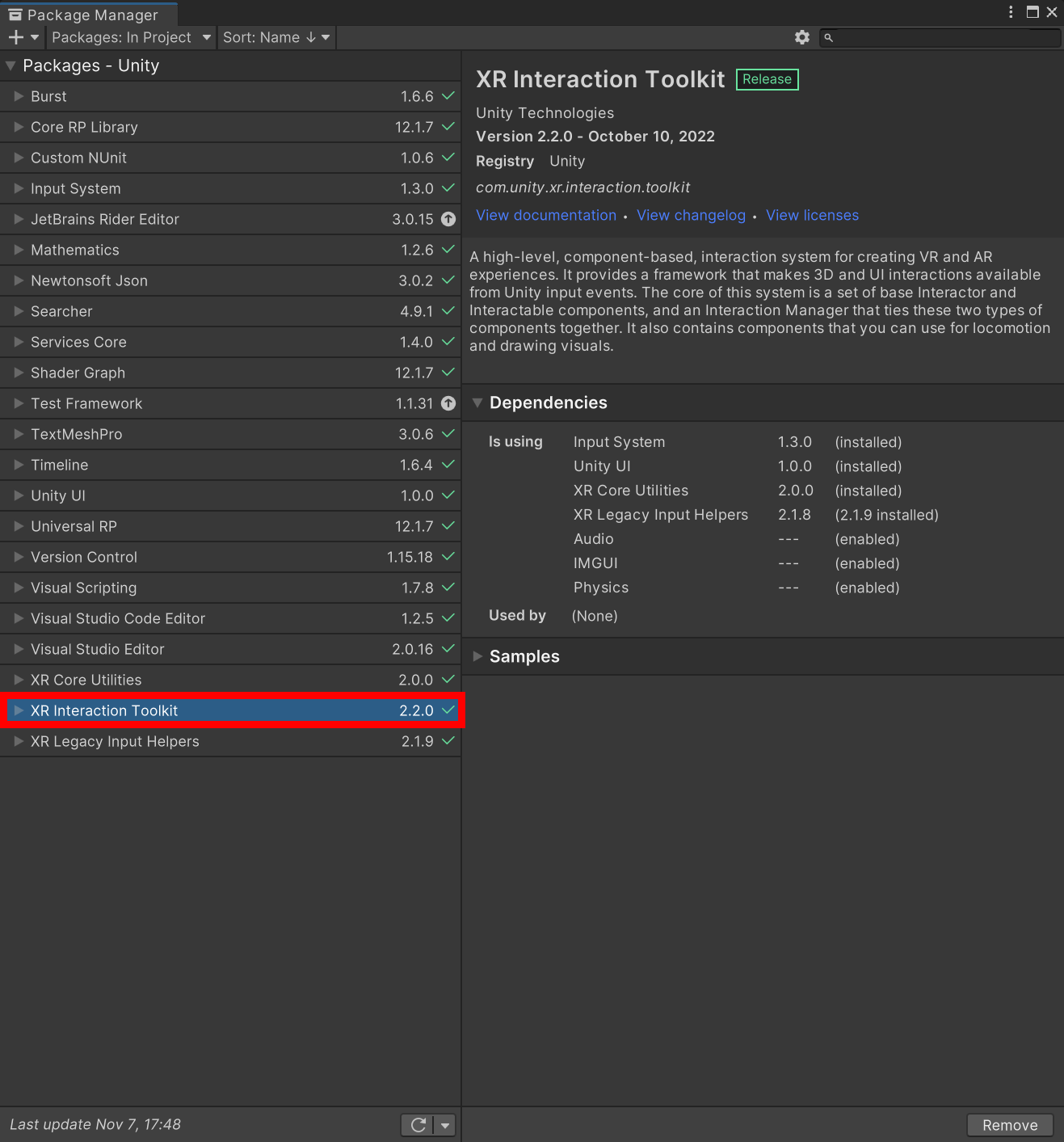The height and width of the screenshot is (1142, 1064).
Task: Click the Audio dependency entry
Action: point(594,539)
